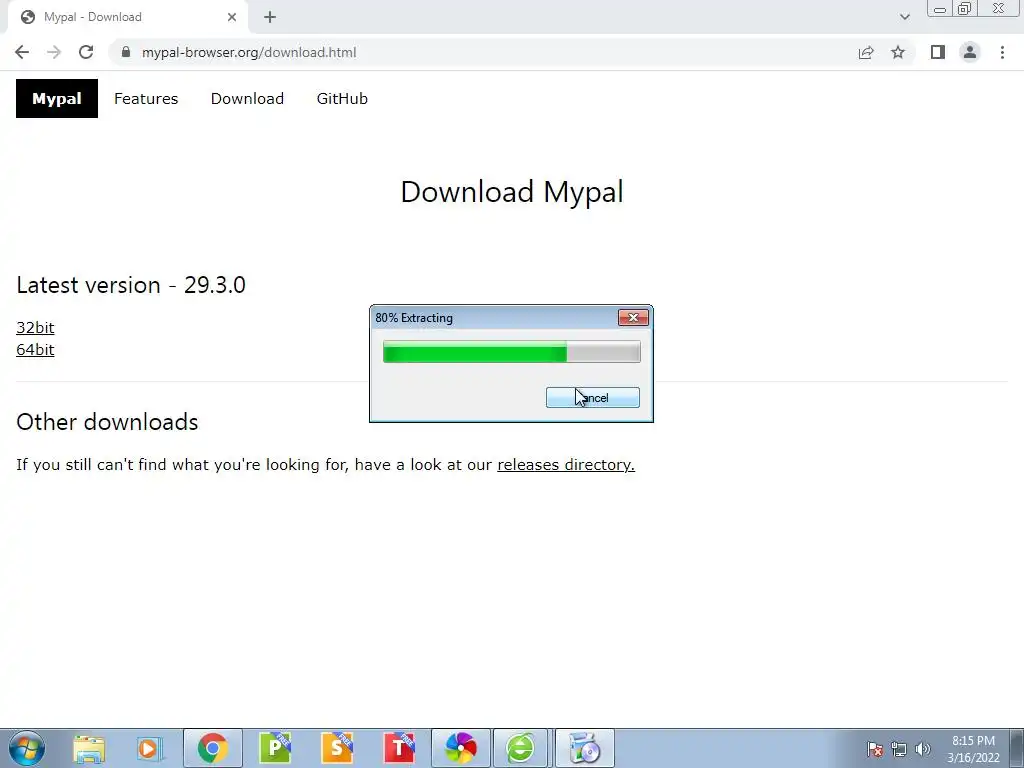Open the red T application in the taskbar
Screen dimensions: 1024x768
pos(399,748)
